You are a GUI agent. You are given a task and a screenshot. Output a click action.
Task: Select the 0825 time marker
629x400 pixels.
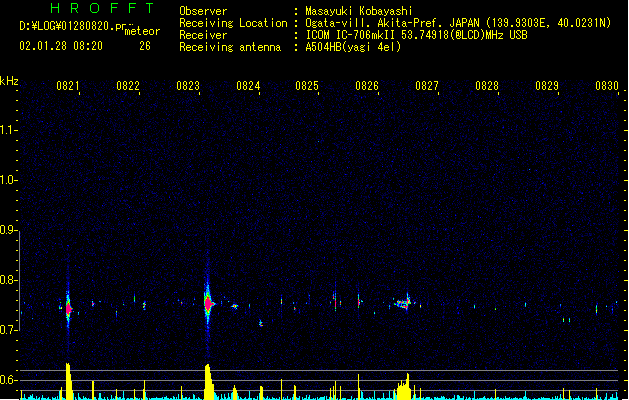tap(307, 86)
